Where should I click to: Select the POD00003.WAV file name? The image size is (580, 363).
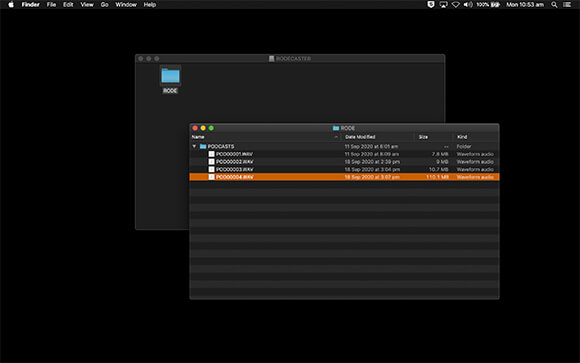(x=235, y=169)
